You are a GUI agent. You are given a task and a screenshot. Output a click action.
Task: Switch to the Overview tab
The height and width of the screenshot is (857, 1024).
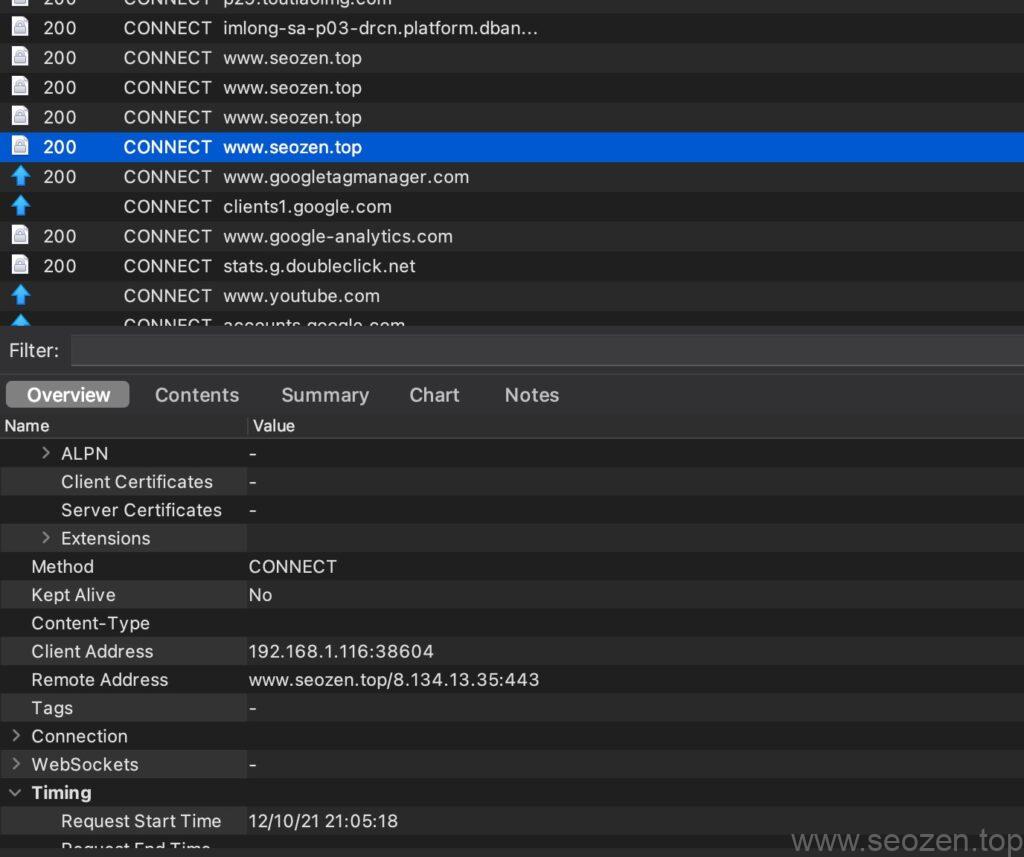[68, 395]
